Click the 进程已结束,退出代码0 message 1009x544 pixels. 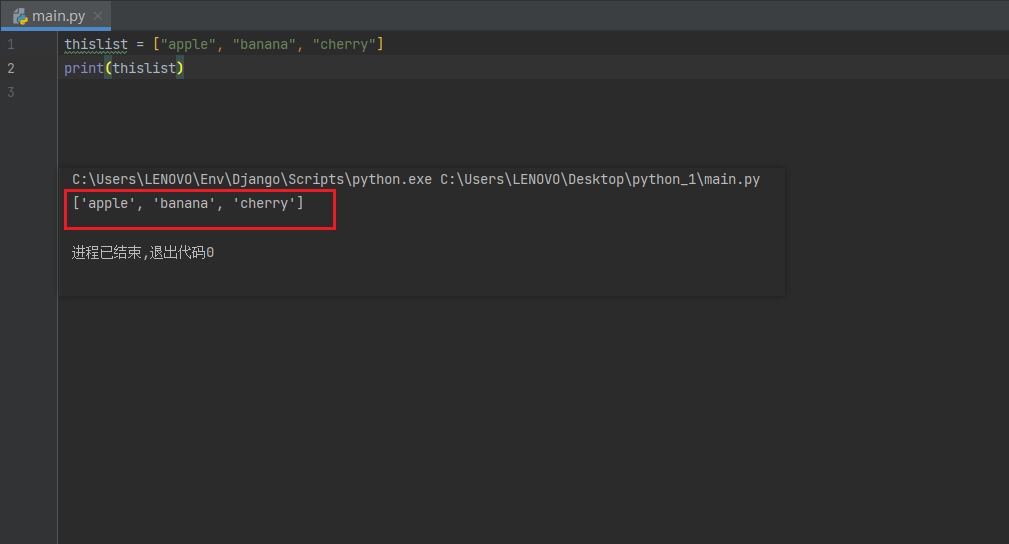(143, 252)
